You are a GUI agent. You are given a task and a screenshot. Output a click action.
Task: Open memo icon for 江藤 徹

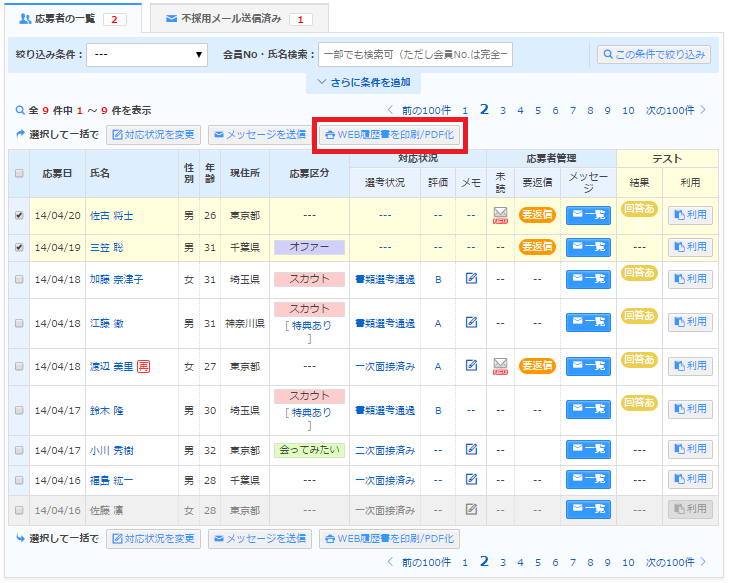(471, 322)
